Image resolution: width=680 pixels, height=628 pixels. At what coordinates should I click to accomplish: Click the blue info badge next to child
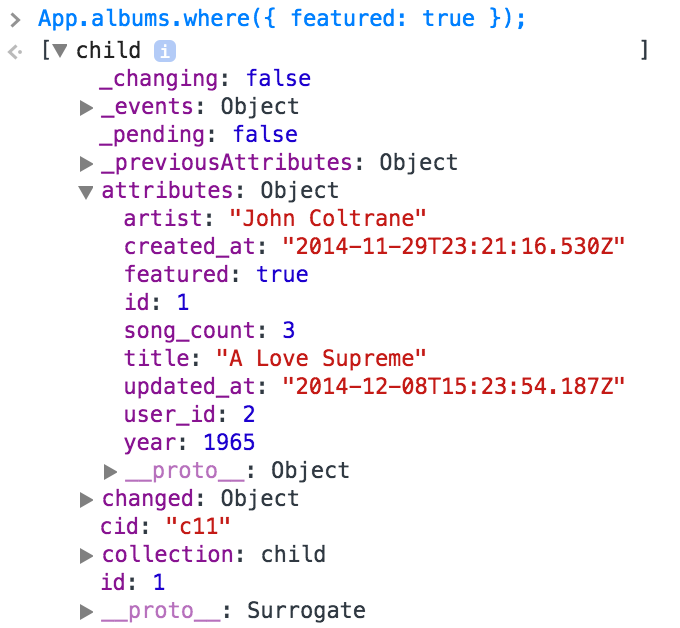coord(165,51)
